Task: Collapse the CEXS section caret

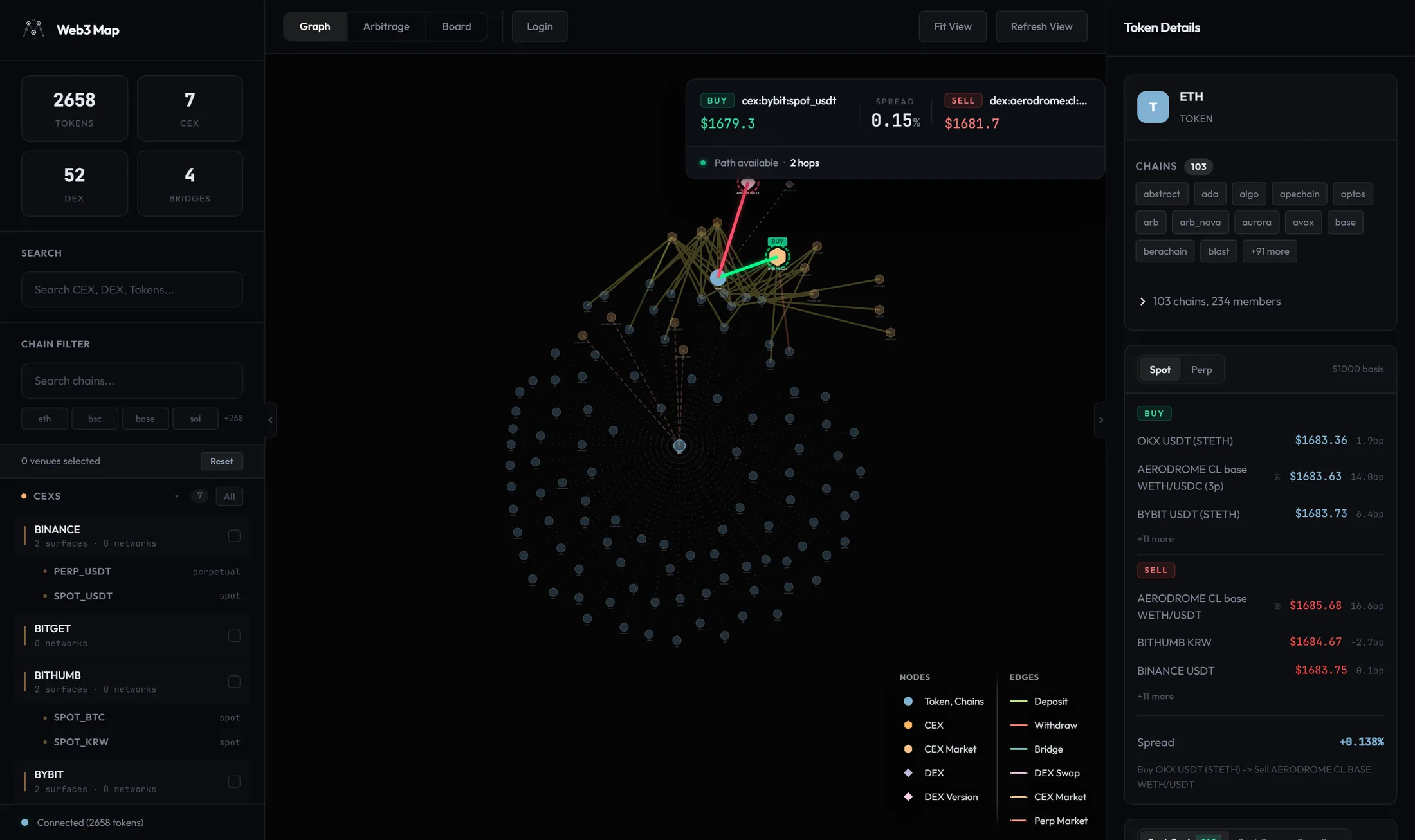Action: tap(176, 496)
